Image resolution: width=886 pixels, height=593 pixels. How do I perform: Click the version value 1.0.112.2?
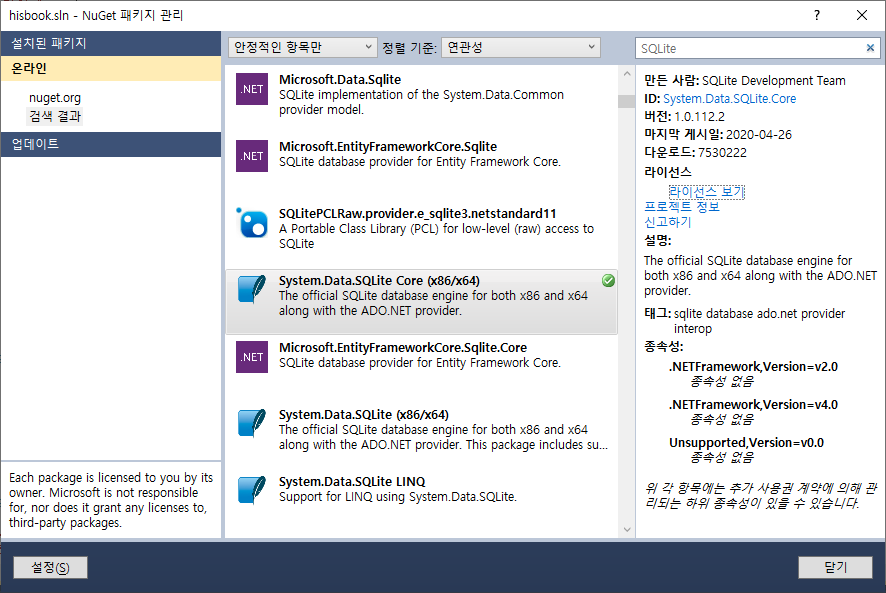tap(700, 117)
